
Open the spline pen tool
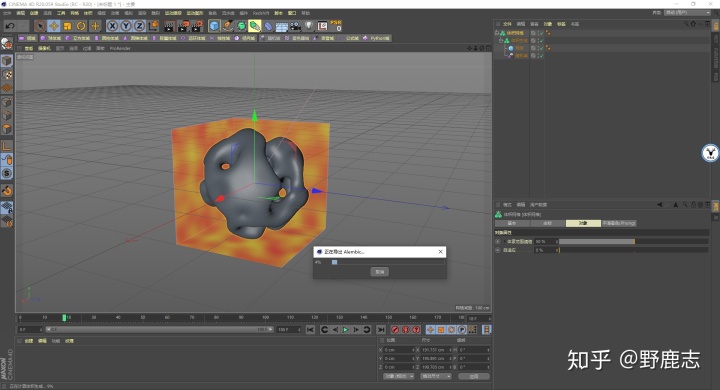coord(228,26)
